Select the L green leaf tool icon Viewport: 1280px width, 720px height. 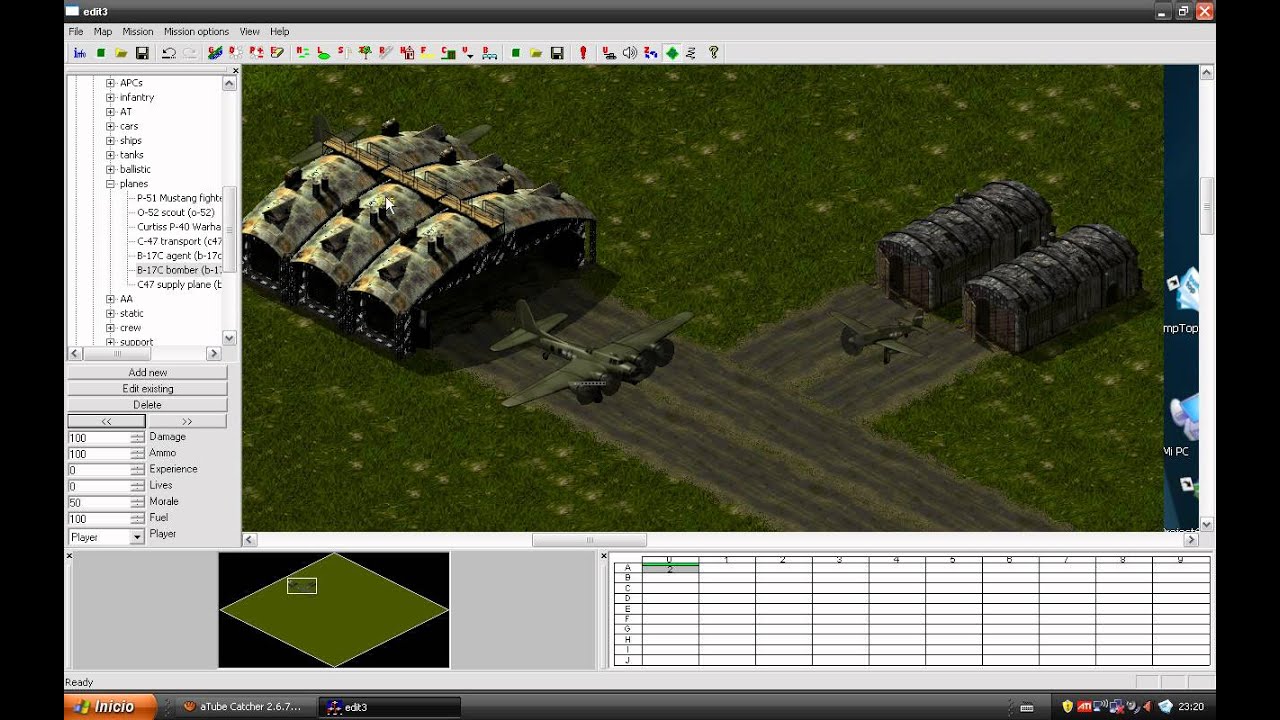(323, 52)
